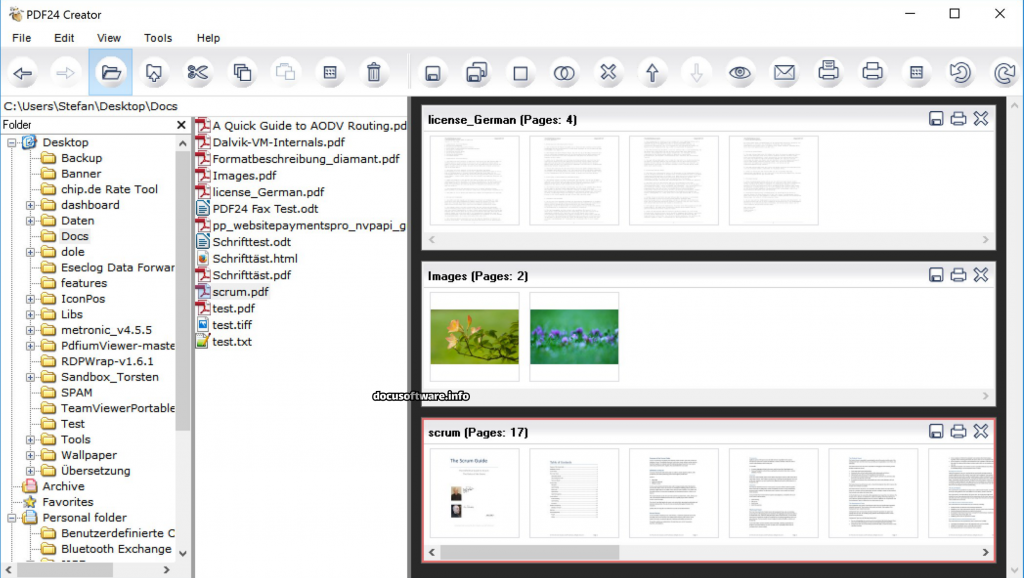Image resolution: width=1024 pixels, height=578 pixels.
Task: Click the trash can delete icon
Action: click(373, 72)
